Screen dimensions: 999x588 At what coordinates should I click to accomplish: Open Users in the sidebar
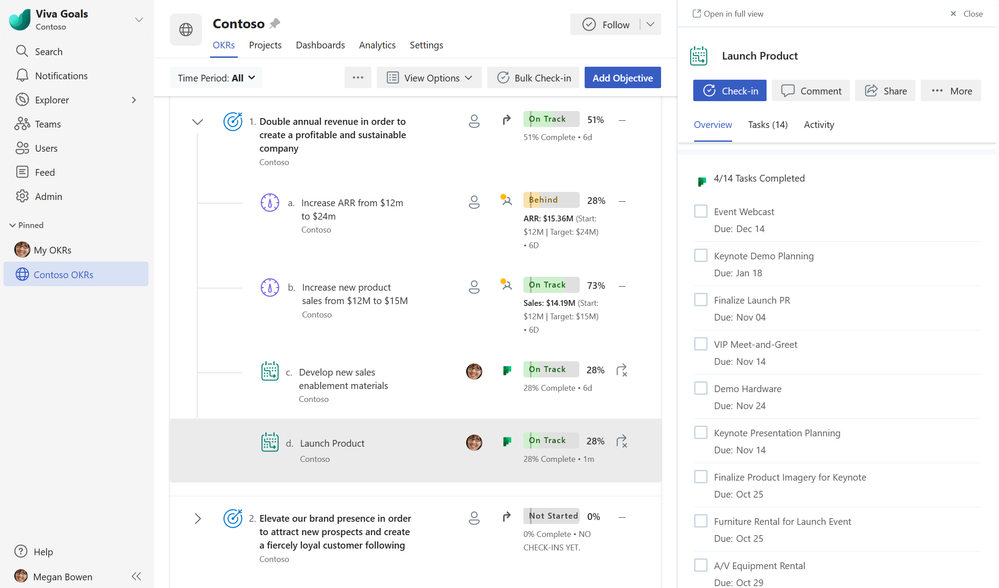(x=36, y=148)
